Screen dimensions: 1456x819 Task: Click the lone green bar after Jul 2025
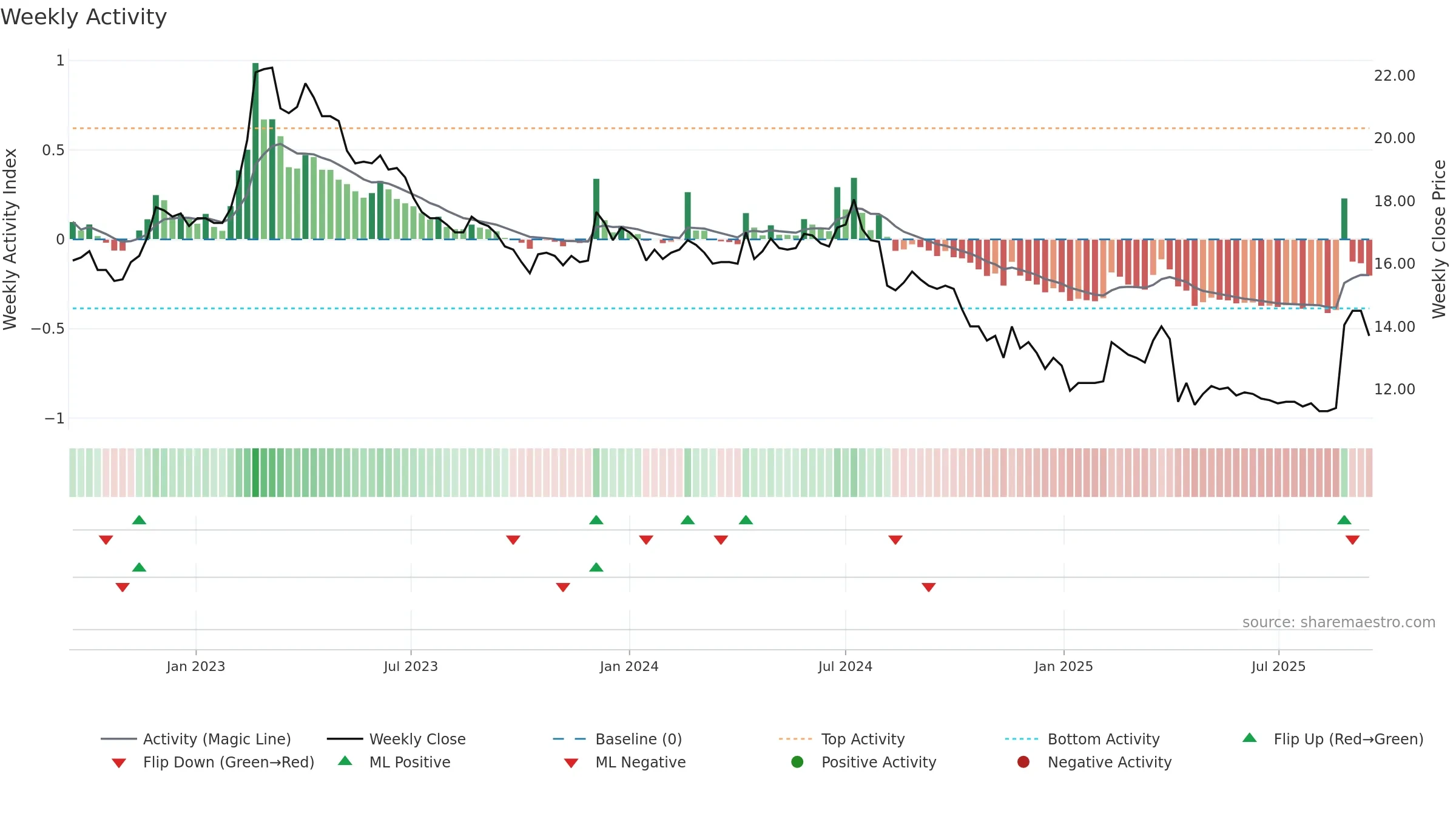coord(1344,219)
